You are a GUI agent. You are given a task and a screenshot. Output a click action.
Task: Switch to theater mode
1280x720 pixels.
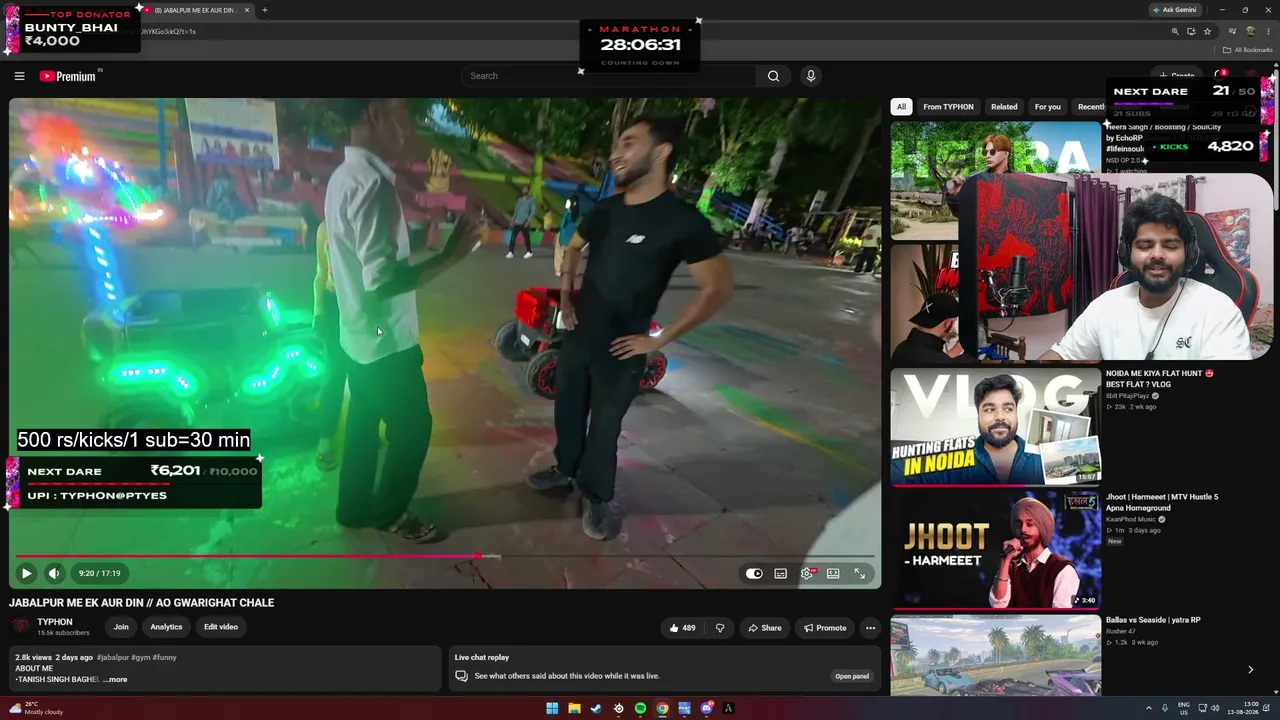[833, 573]
